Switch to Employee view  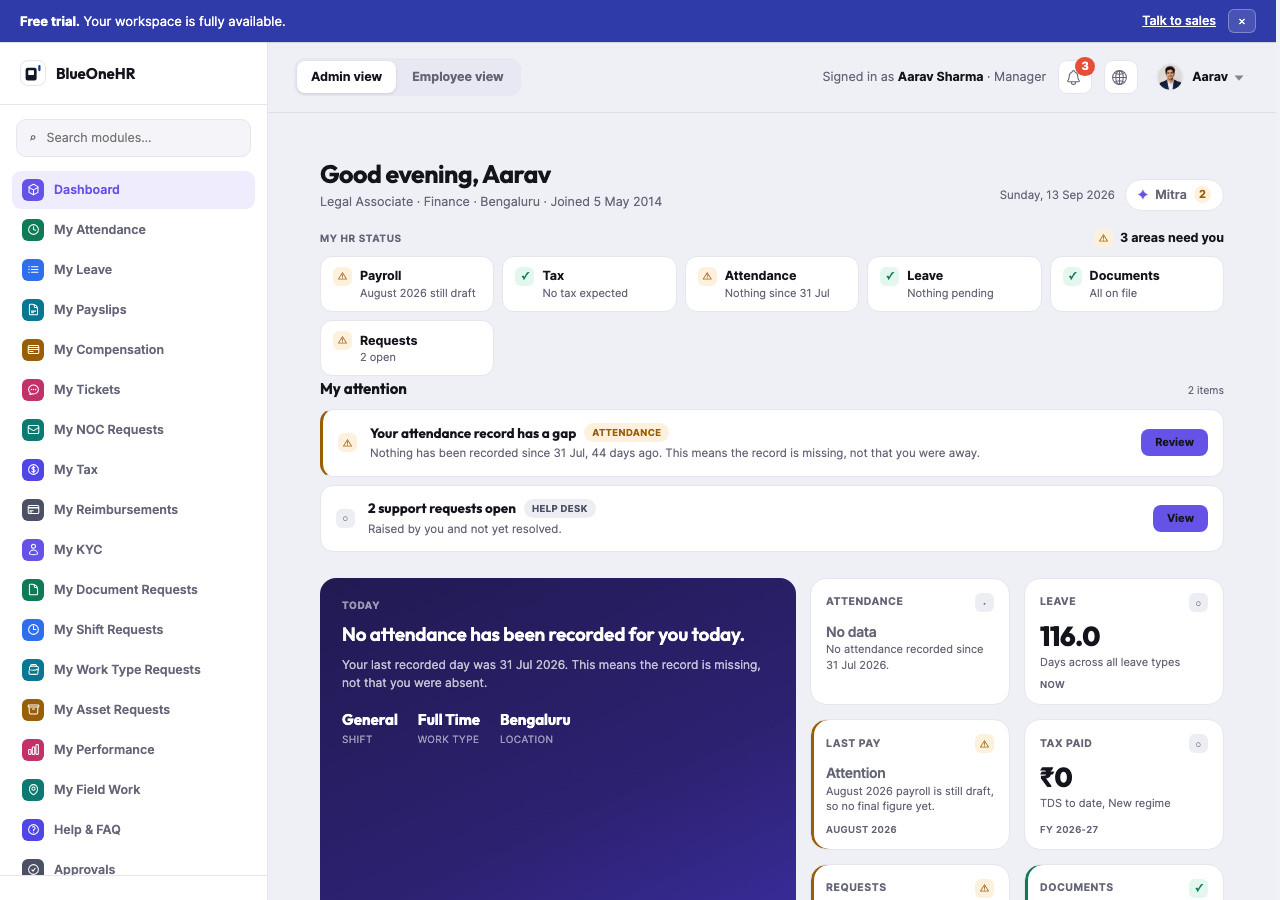coord(458,77)
